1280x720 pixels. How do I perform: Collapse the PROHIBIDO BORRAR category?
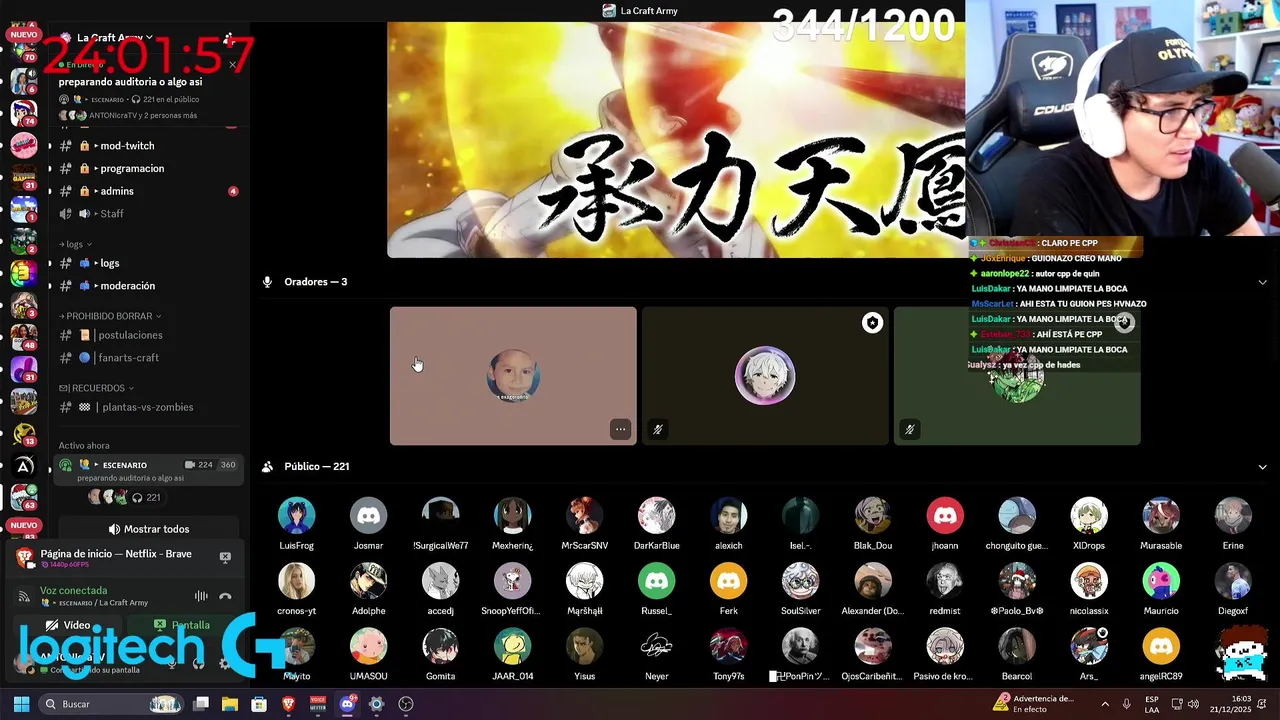click(109, 316)
